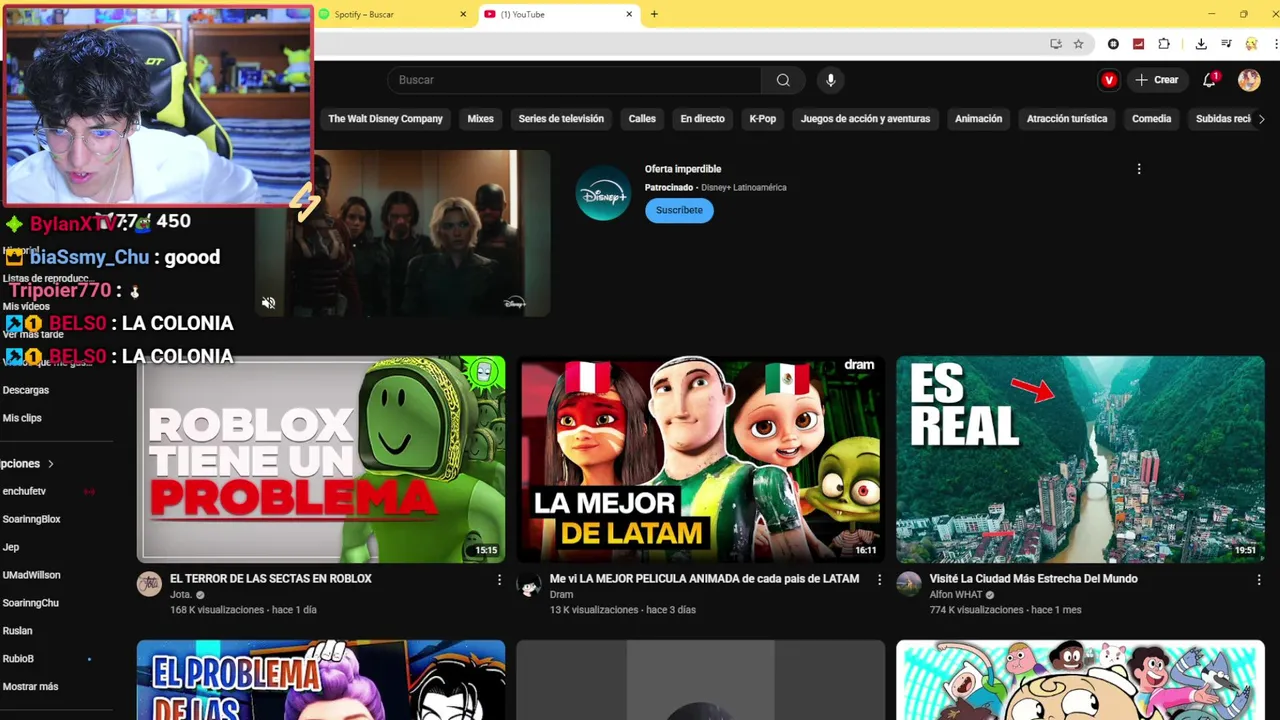The width and height of the screenshot is (1280, 720).
Task: Open the Chrome extensions puzzle icon
Action: [x=1164, y=44]
